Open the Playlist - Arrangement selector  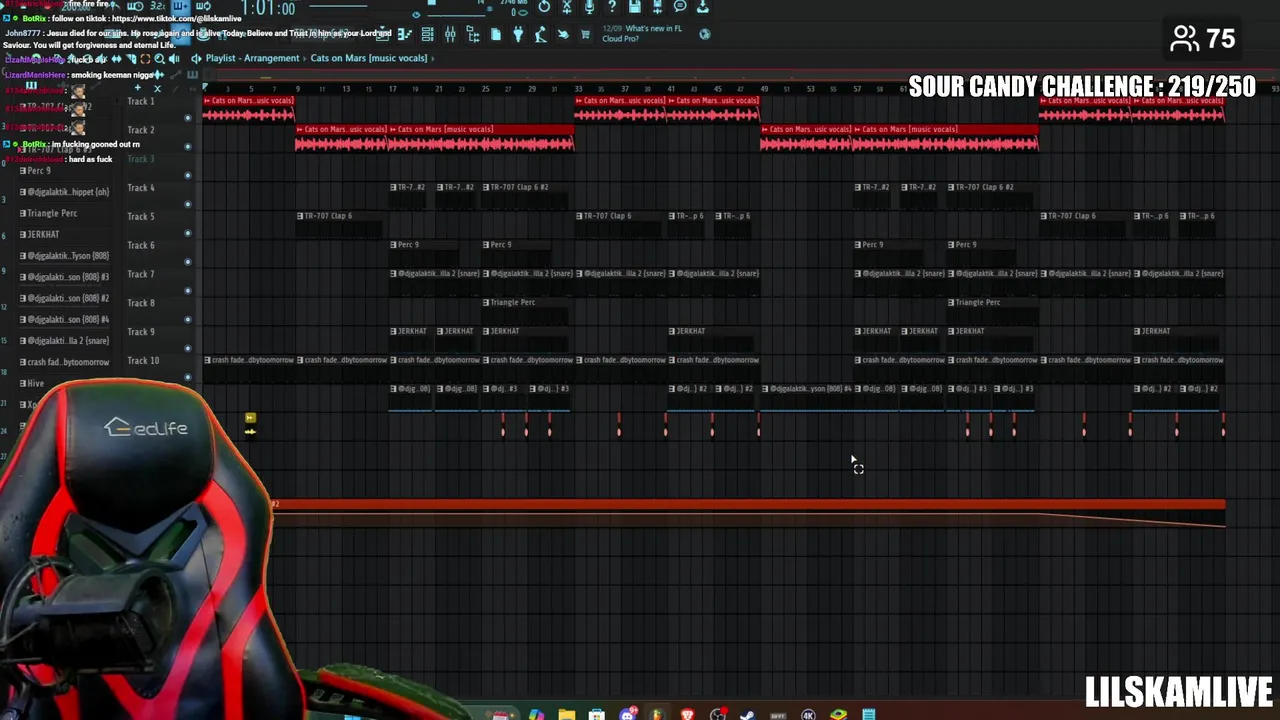[252, 58]
